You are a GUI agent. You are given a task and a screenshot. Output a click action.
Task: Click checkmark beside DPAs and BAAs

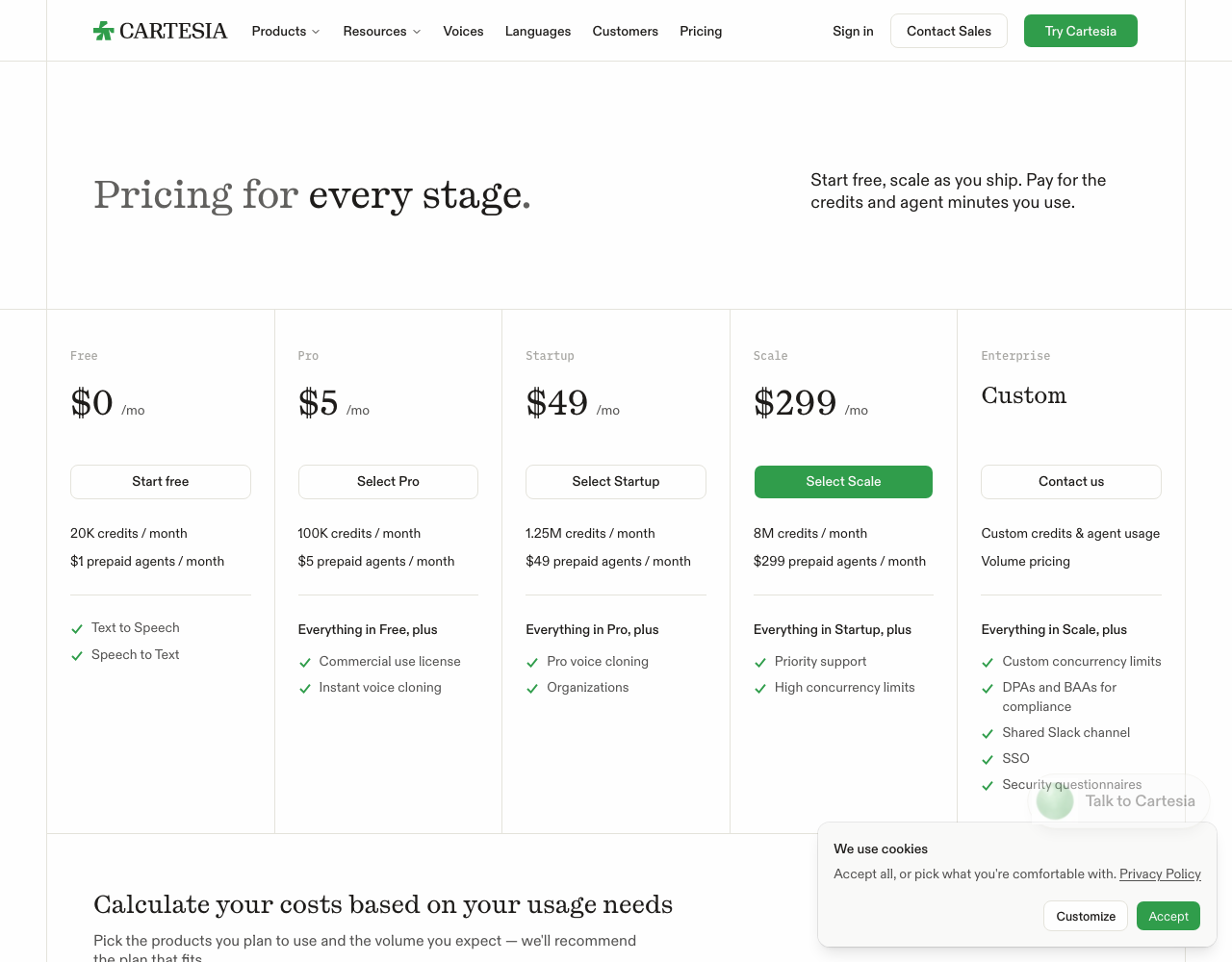988,689
